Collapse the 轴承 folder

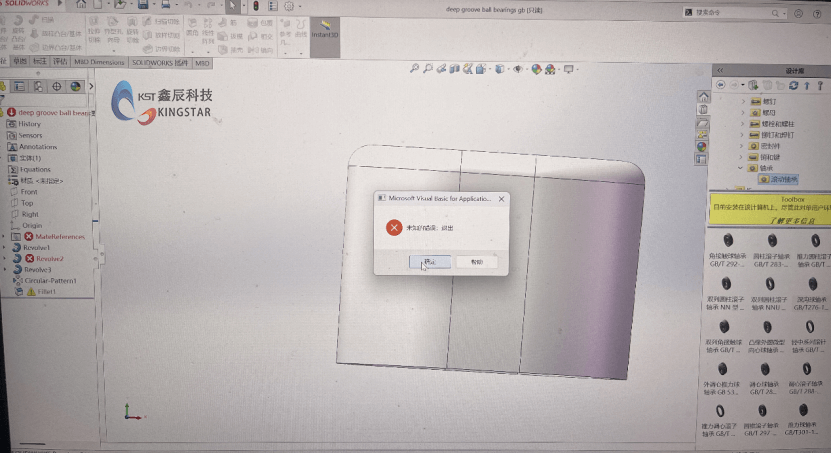[740, 168]
